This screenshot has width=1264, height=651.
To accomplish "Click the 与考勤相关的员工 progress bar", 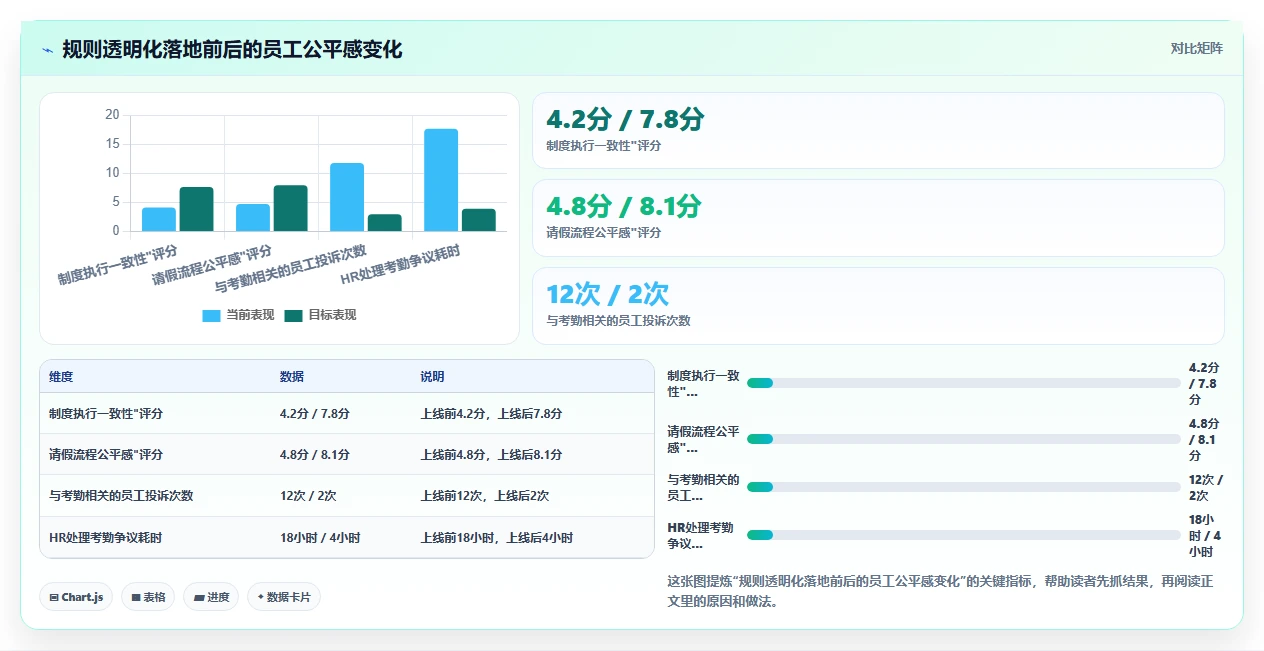I will tap(964, 487).
